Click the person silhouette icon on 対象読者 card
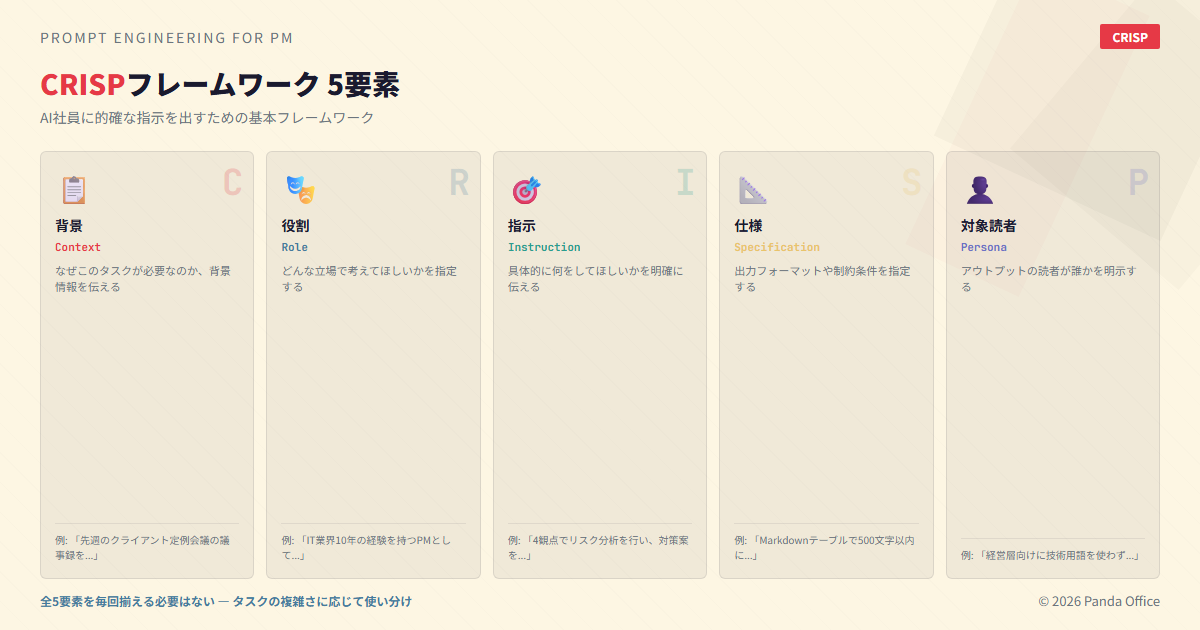1200x630 pixels. tap(979, 190)
